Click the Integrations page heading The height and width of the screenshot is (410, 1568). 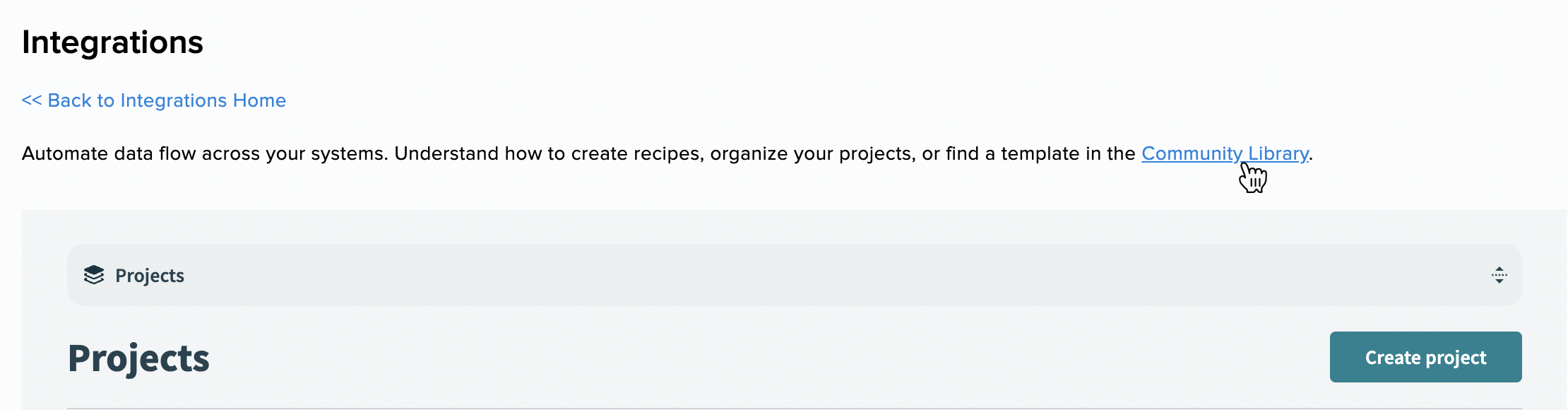[112, 42]
